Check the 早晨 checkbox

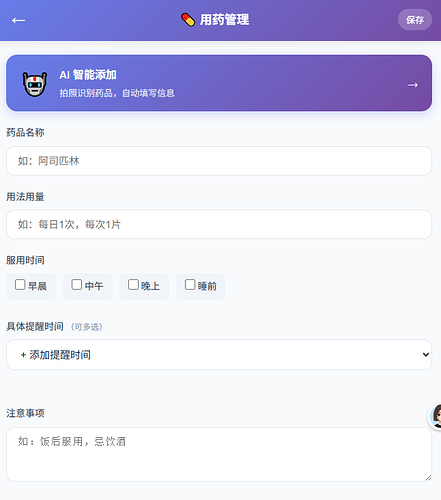pyautogui.click(x=20, y=285)
